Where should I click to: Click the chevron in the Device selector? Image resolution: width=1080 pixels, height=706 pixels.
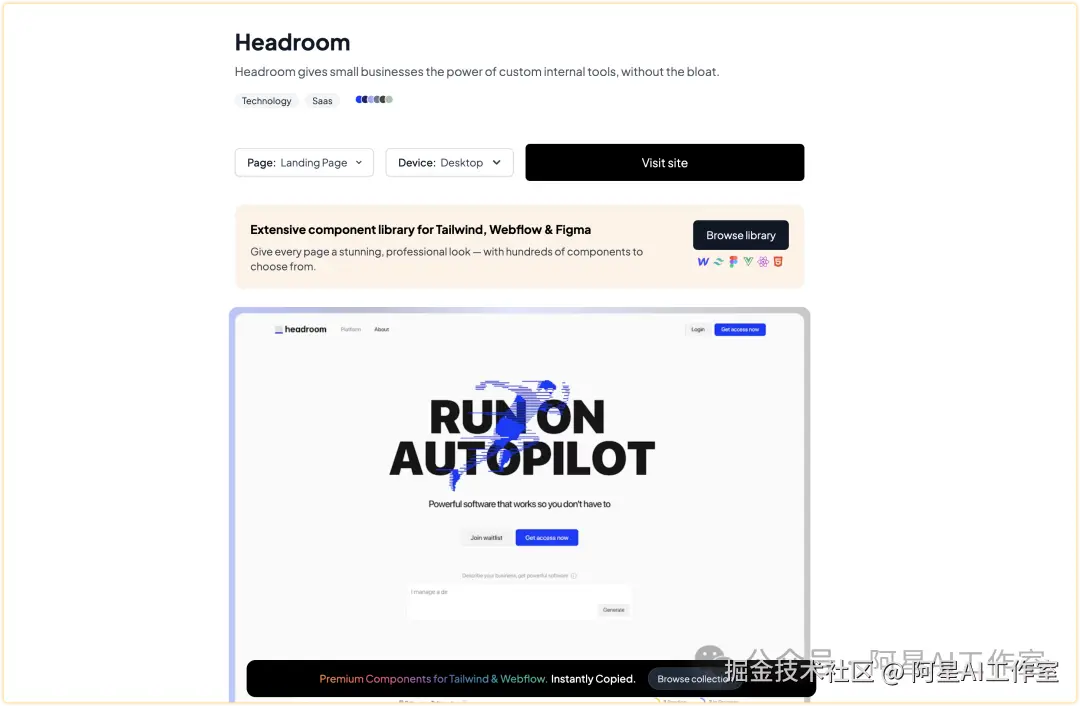pos(497,163)
